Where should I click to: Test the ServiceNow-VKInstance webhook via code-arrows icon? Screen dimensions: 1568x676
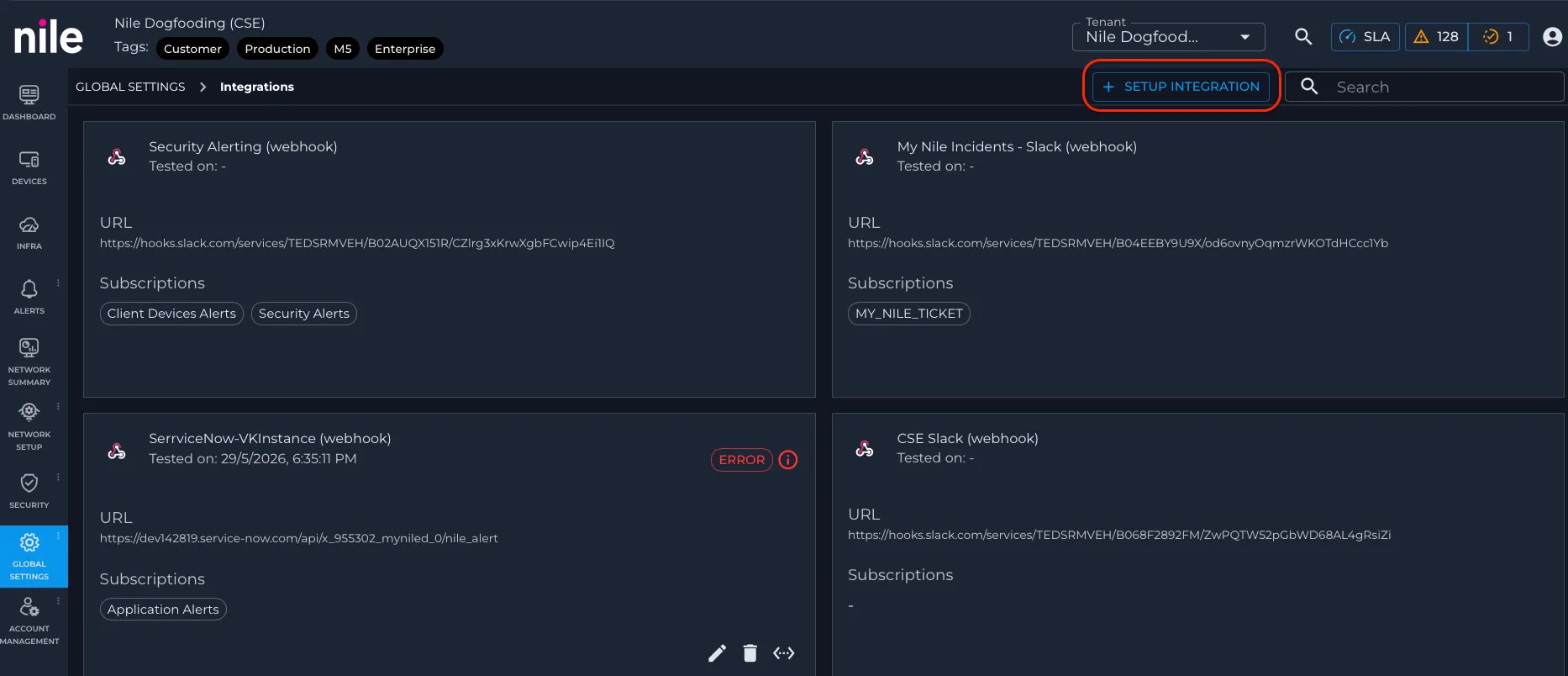pyautogui.click(x=784, y=653)
